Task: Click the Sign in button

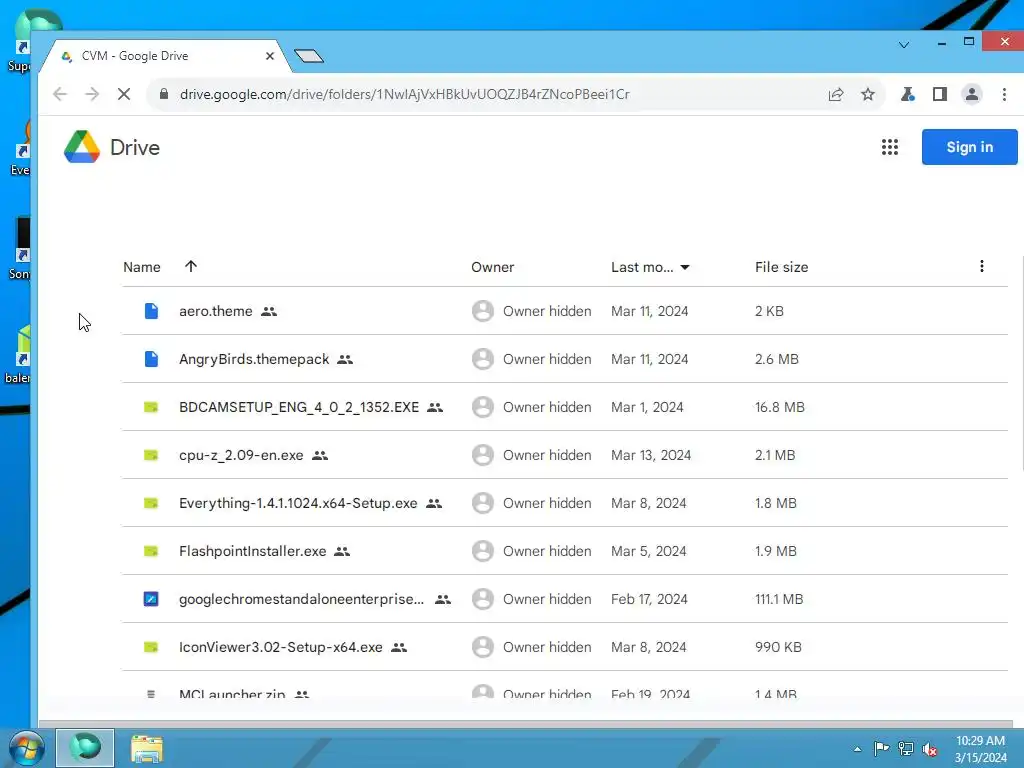Action: pos(969,147)
